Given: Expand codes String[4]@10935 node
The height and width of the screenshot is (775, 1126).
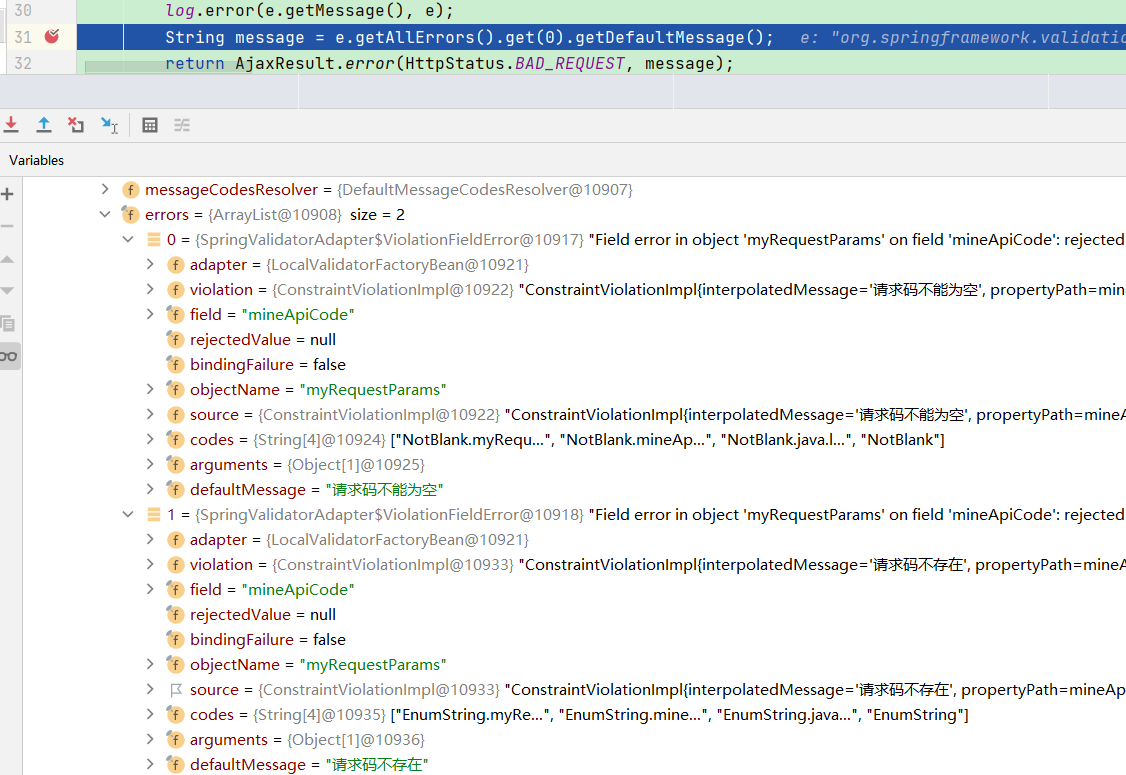Looking at the screenshot, I should 150,714.
